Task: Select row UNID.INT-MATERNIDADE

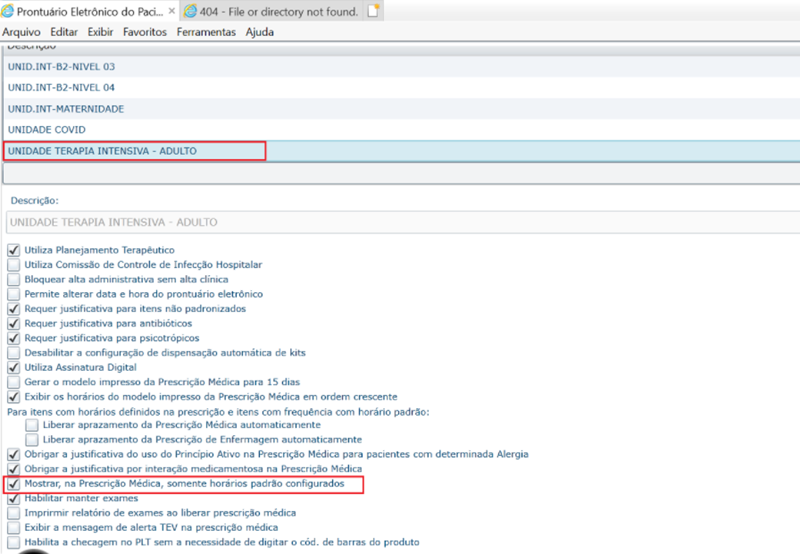Action: [402, 109]
